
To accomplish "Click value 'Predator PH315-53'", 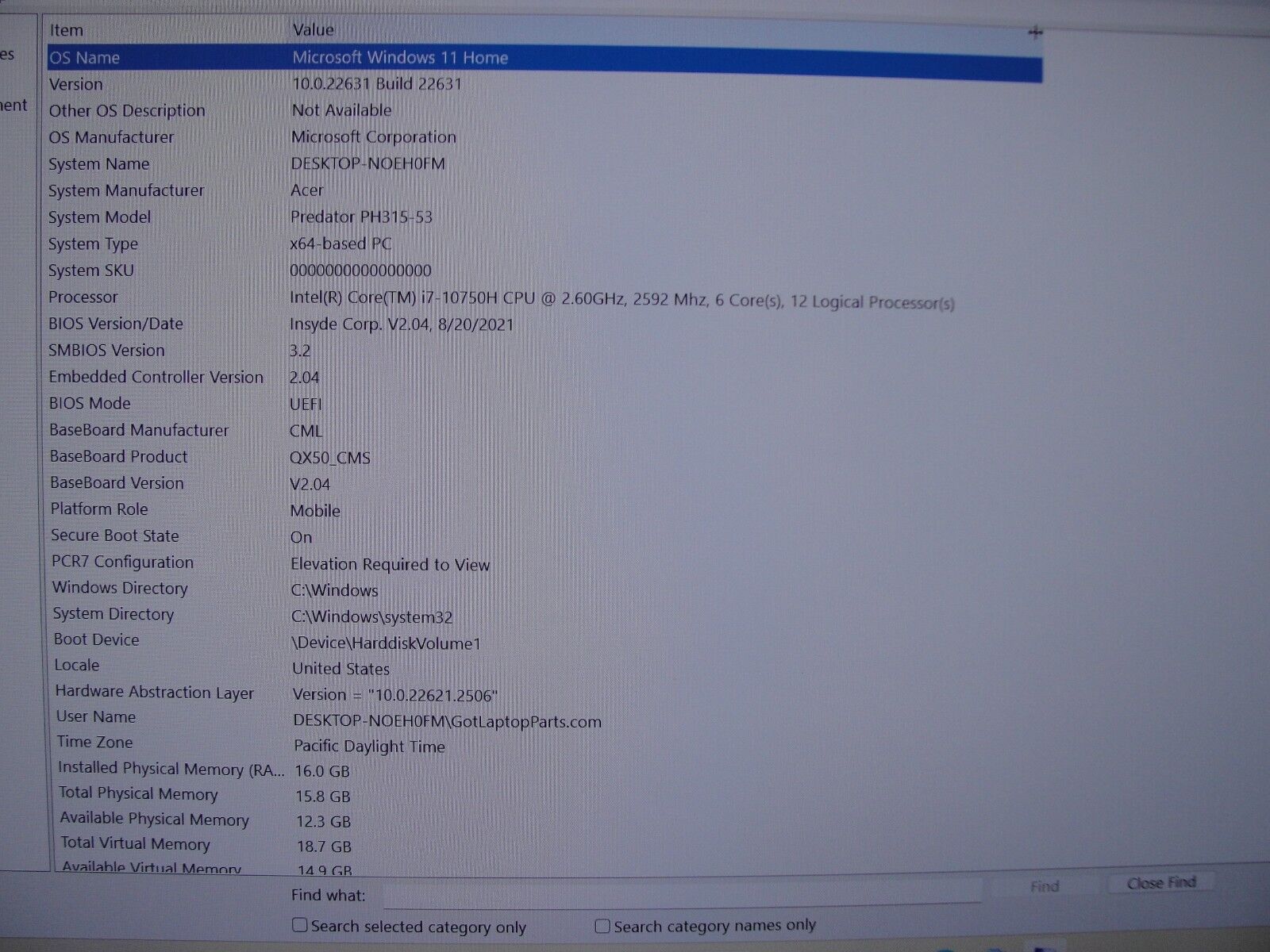I will pyautogui.click(x=361, y=217).
